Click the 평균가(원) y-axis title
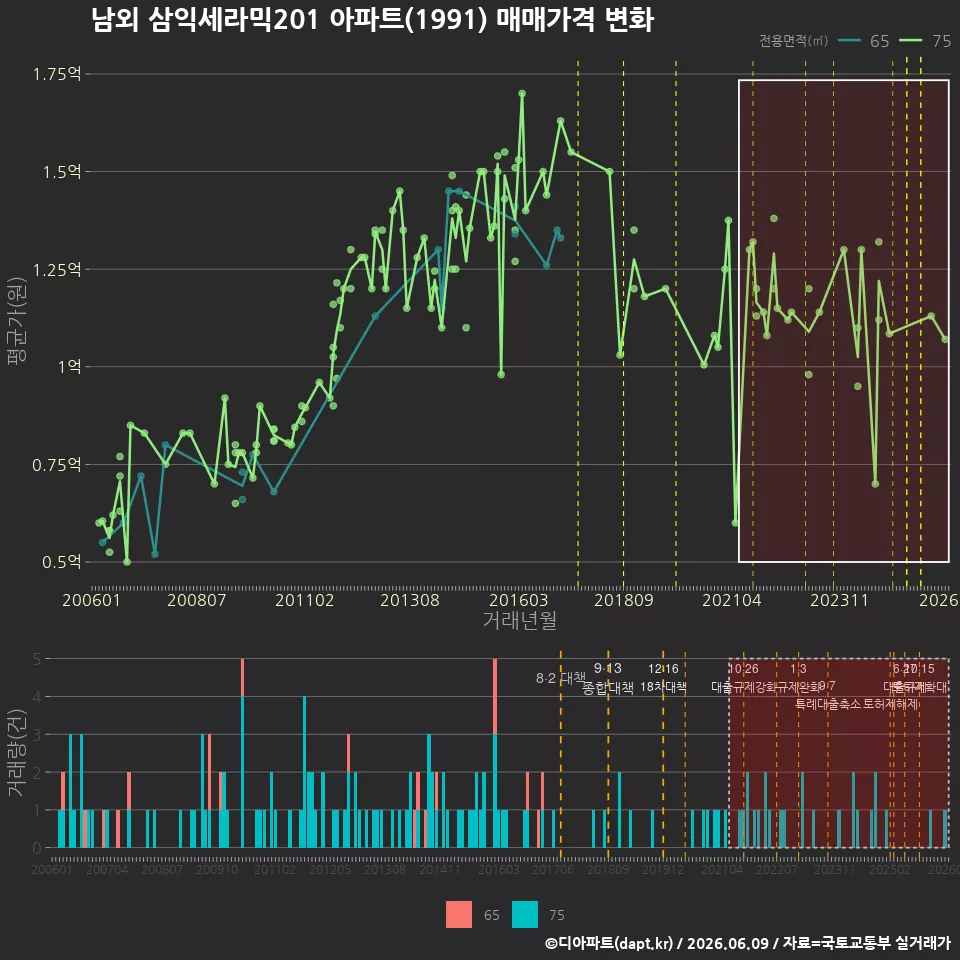The width and height of the screenshot is (960, 960). [17, 321]
